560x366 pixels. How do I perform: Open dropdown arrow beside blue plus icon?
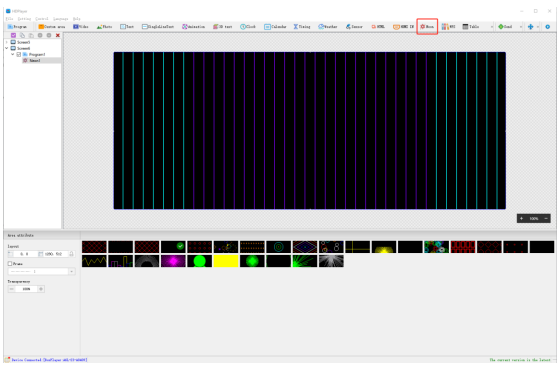[538, 27]
